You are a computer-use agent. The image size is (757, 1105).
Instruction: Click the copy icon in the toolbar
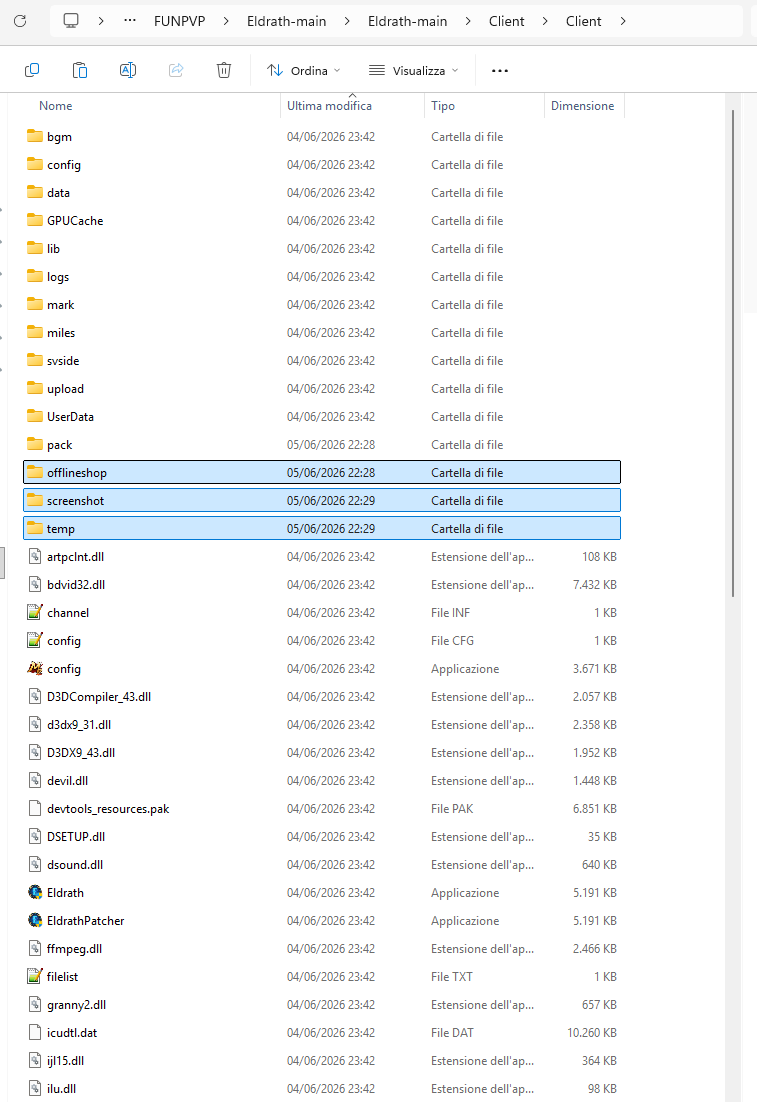click(x=32, y=70)
